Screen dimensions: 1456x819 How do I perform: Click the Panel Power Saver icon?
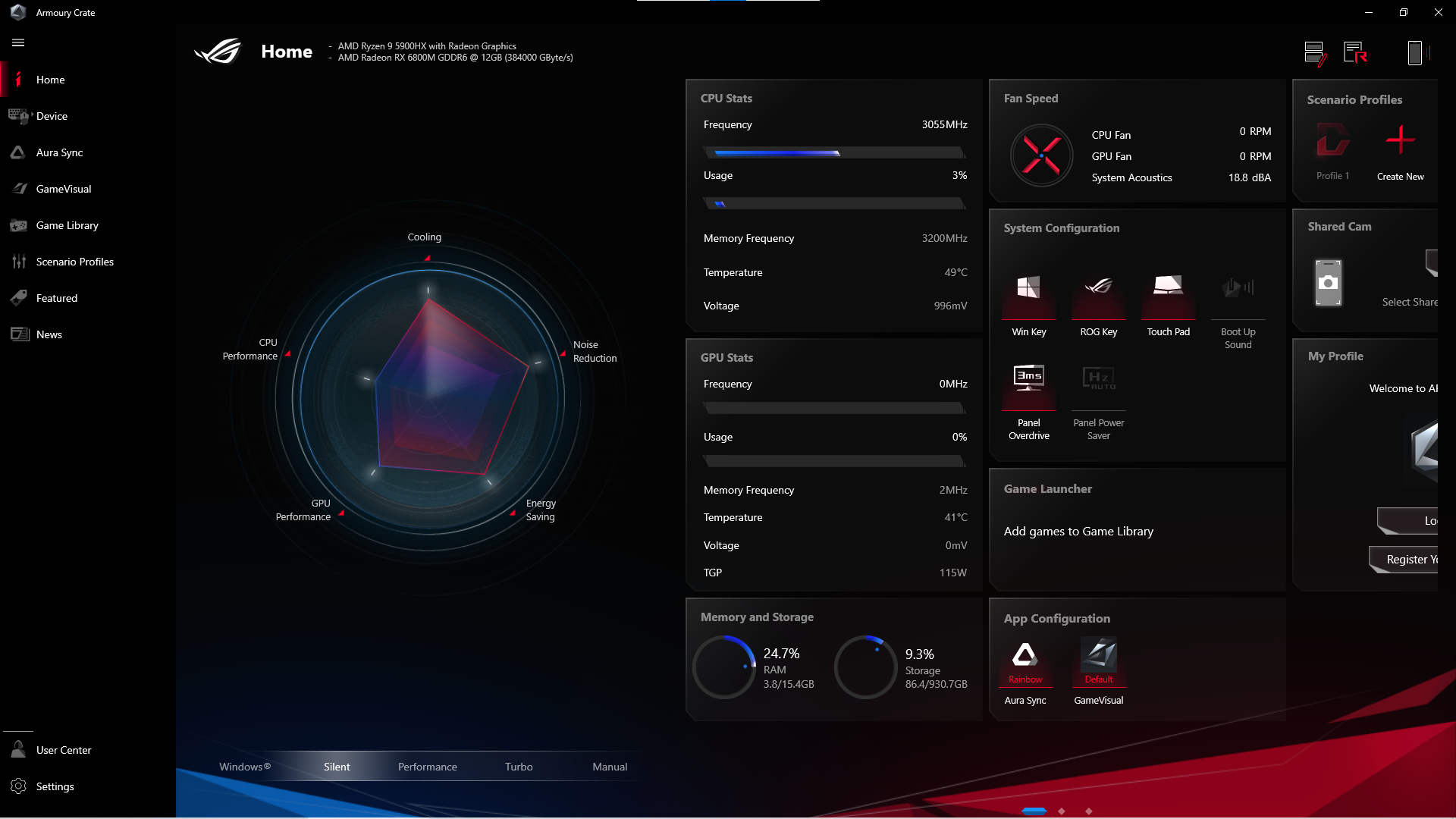[1098, 378]
